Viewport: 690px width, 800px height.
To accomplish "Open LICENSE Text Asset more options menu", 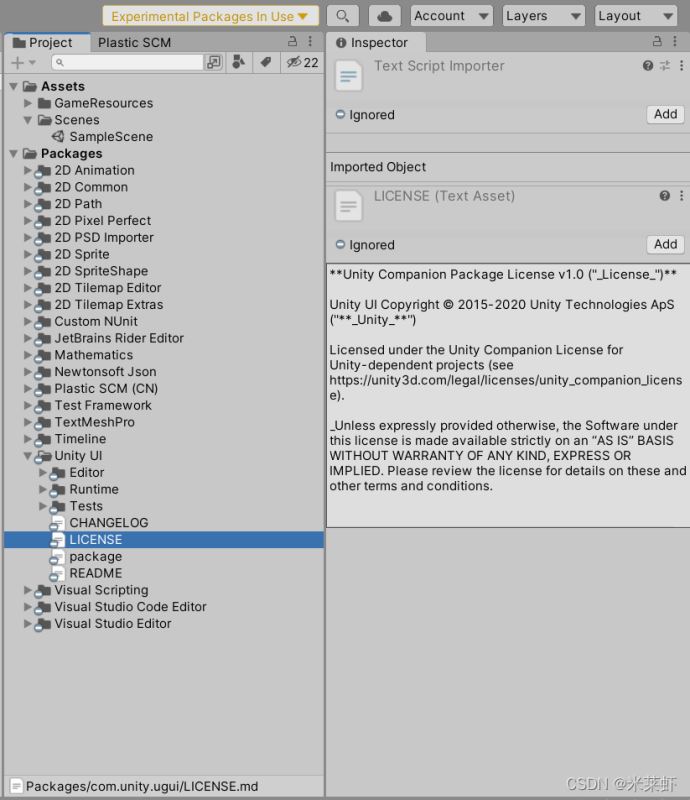I will [681, 195].
